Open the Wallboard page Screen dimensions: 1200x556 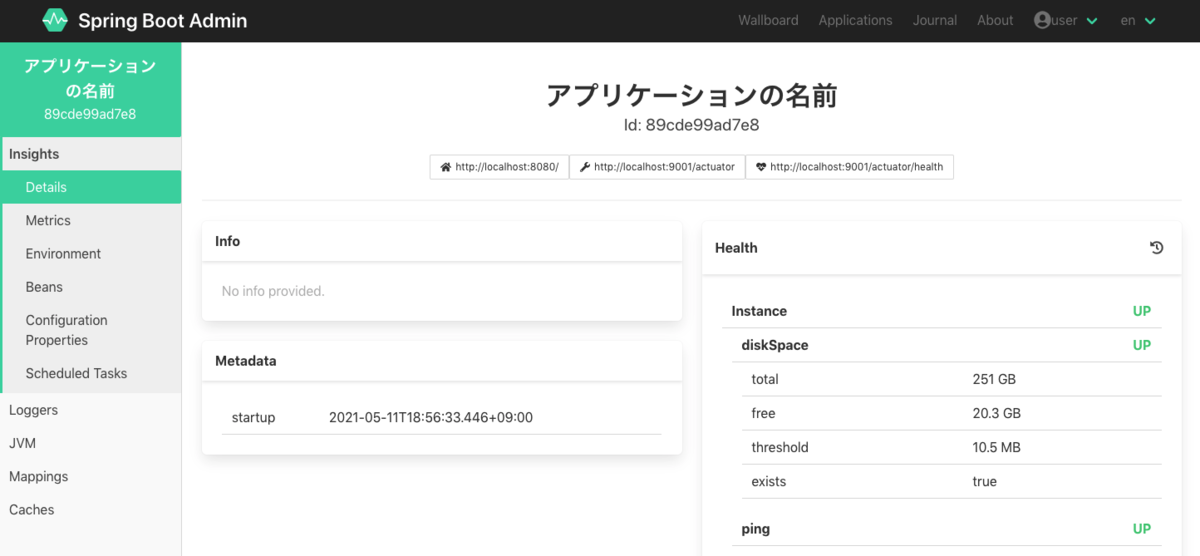(x=768, y=20)
